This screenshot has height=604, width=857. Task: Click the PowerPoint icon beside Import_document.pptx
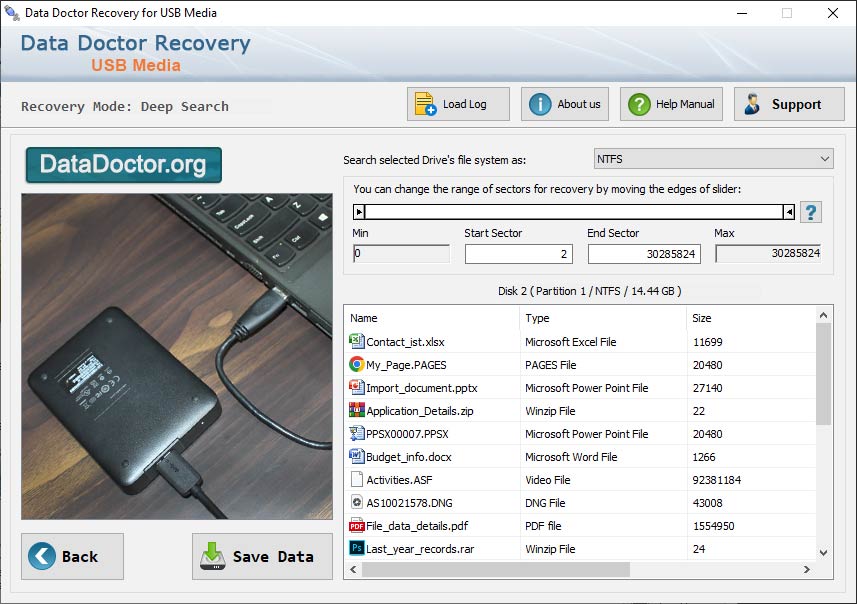356,388
